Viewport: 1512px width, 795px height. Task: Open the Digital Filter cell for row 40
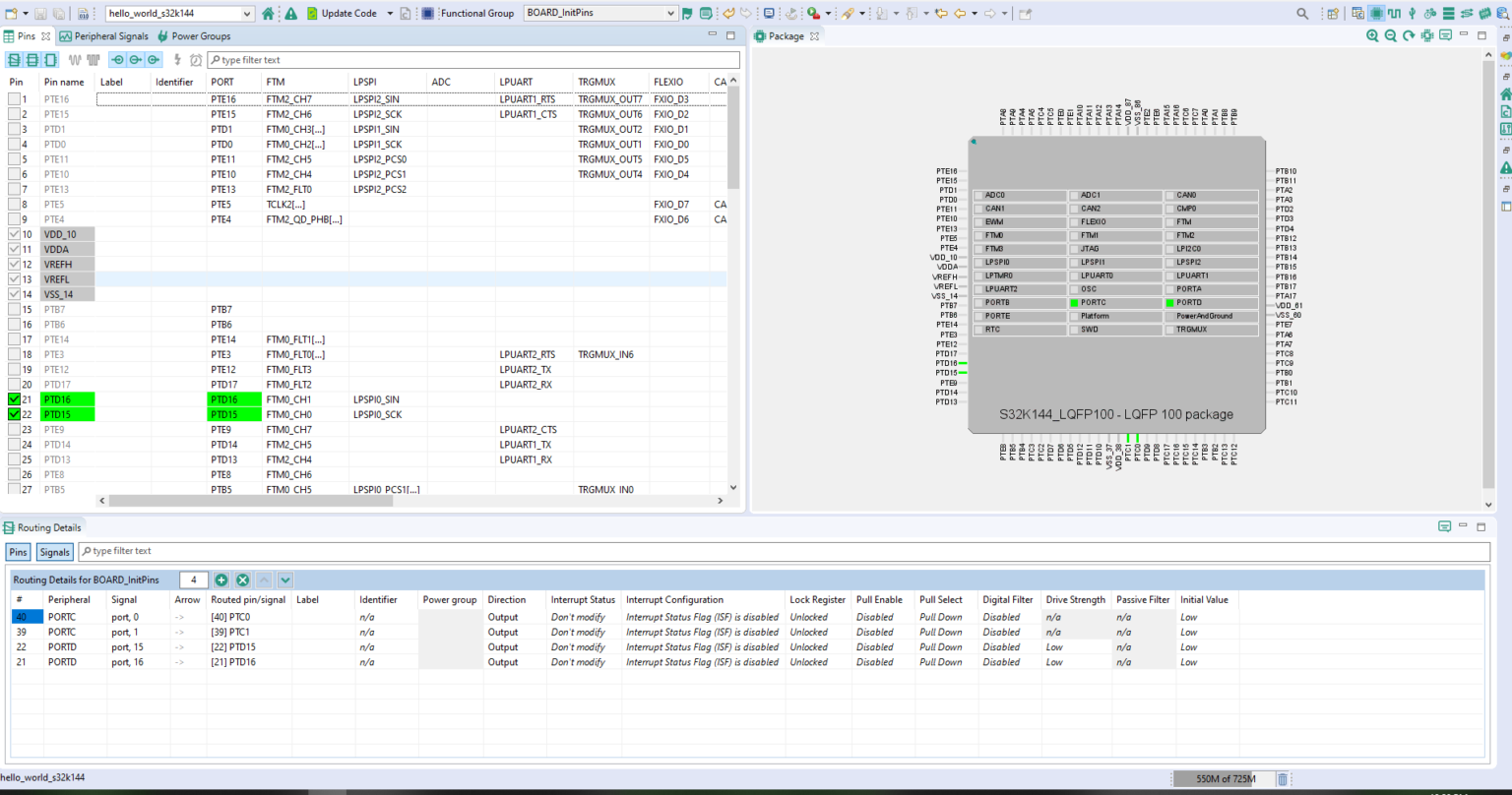(1009, 617)
